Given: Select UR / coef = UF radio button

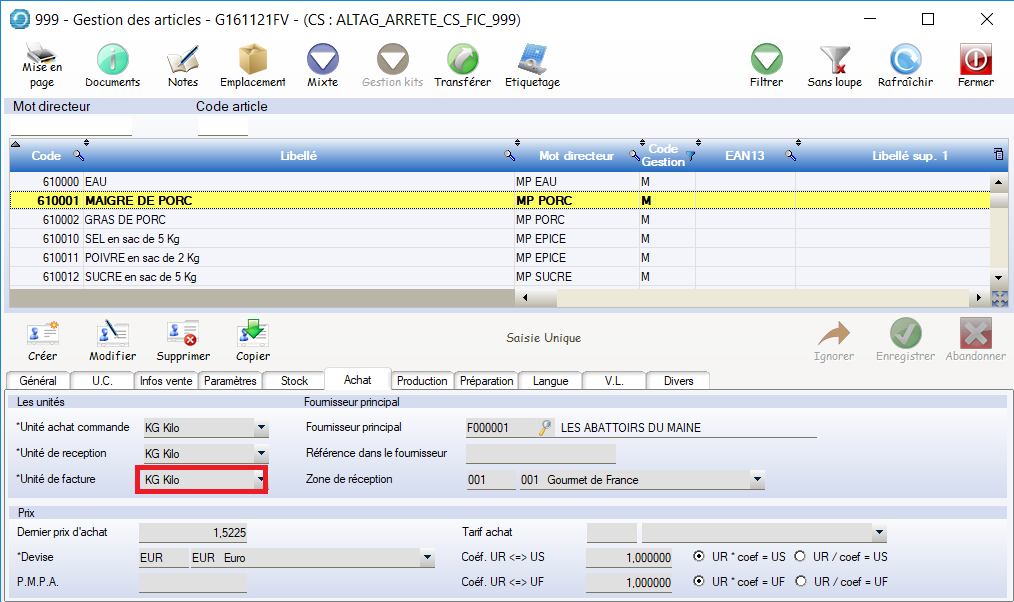Looking at the screenshot, I should pos(800,582).
